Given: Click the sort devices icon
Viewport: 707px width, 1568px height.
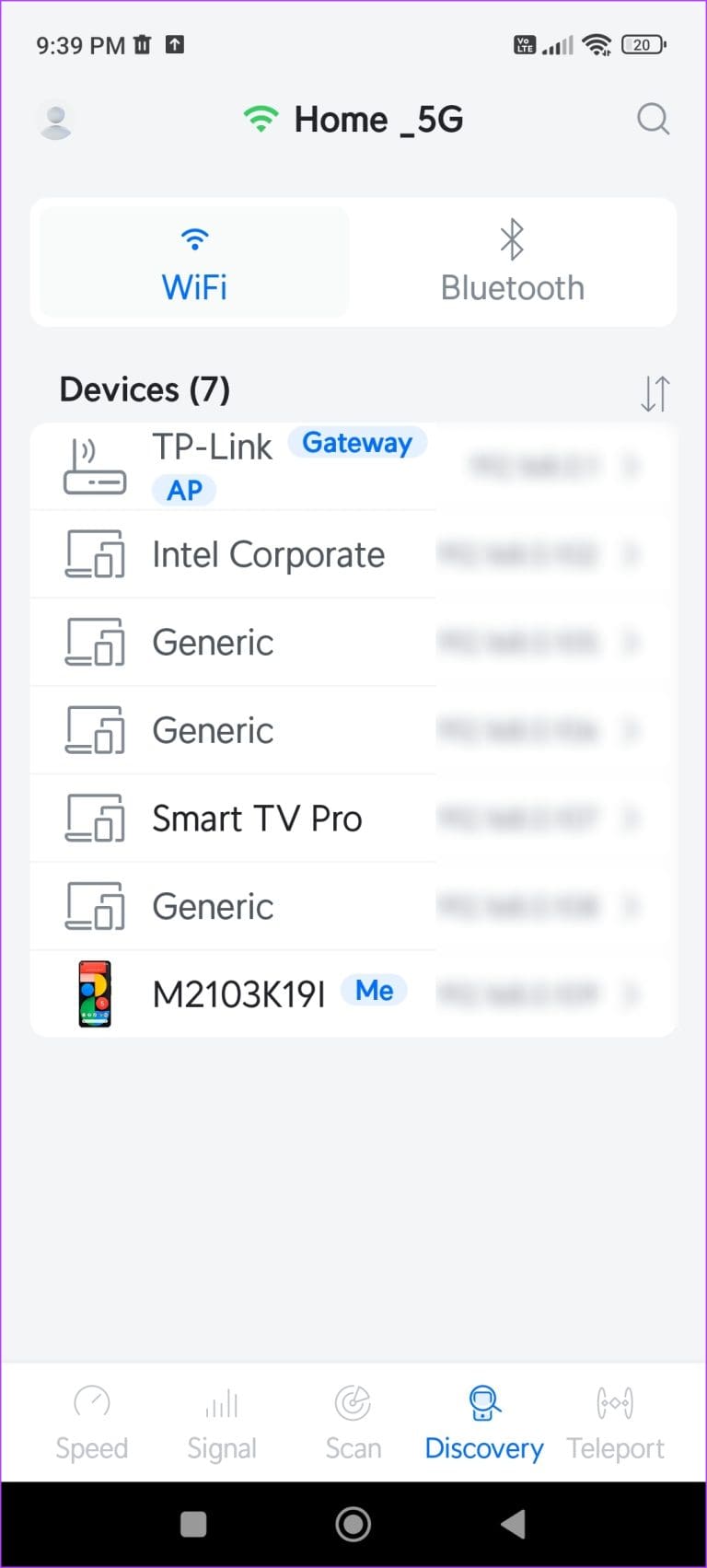Looking at the screenshot, I should [655, 391].
